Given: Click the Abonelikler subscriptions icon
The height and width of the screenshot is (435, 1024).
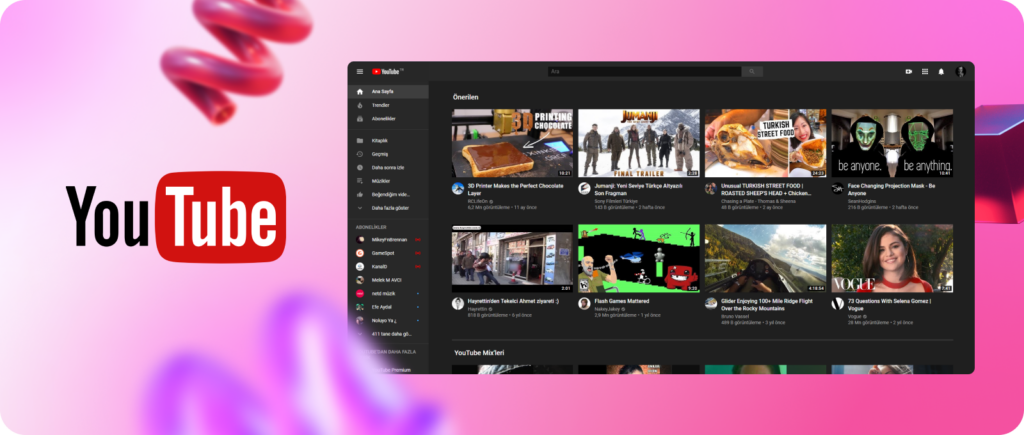Looking at the screenshot, I should coord(359,119).
